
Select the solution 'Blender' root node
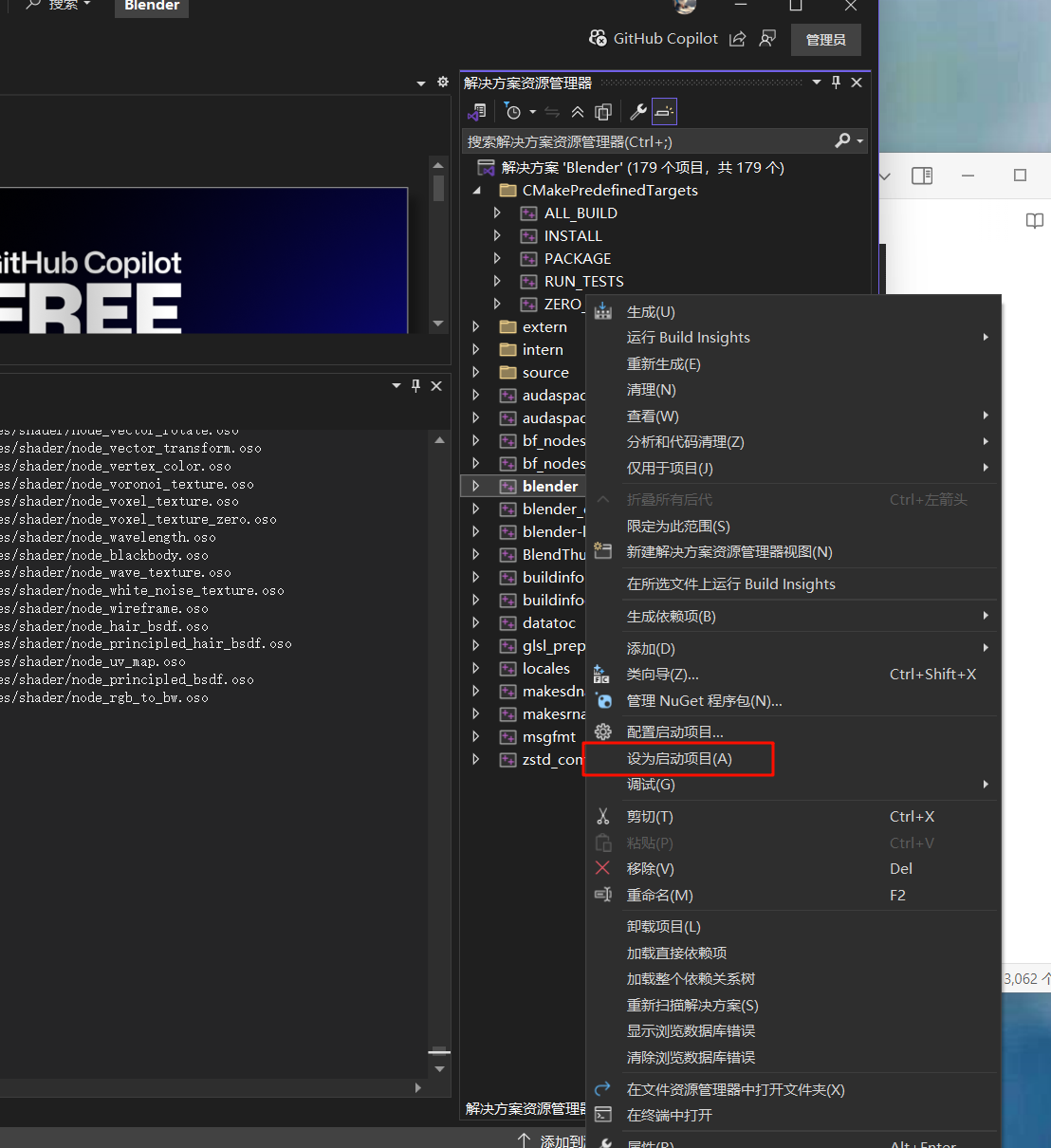[642, 168]
